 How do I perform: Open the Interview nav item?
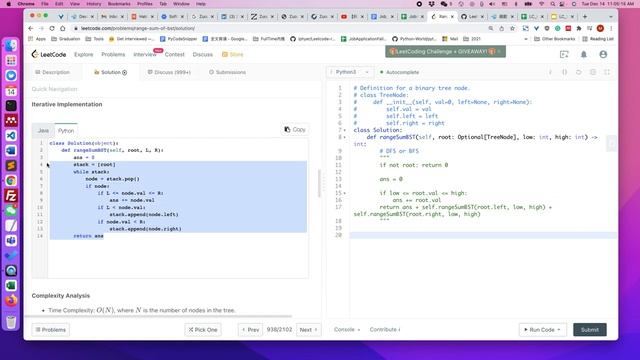point(144,54)
